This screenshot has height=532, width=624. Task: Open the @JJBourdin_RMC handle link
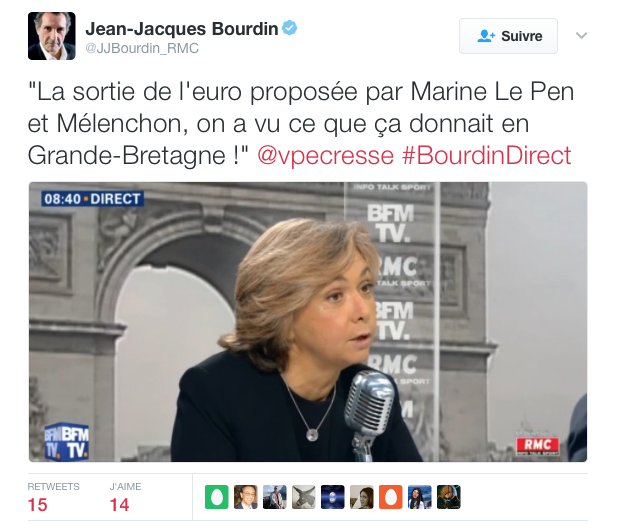pos(142,48)
